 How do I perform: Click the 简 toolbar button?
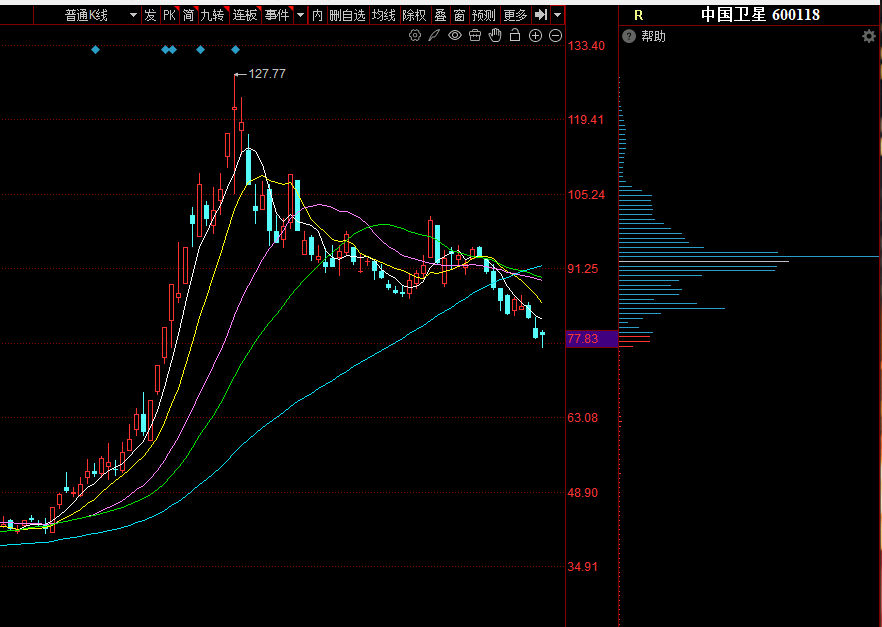[x=188, y=15]
